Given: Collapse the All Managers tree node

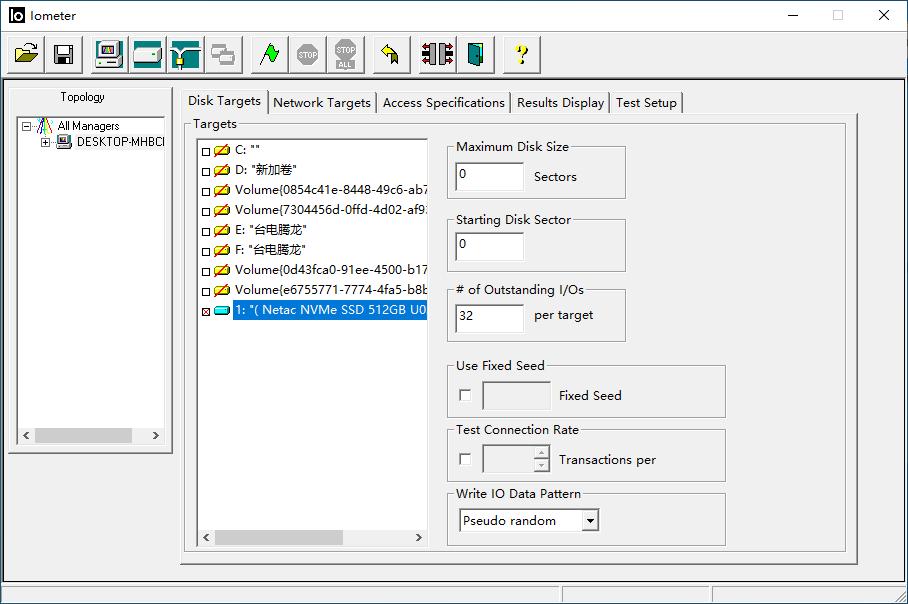Looking at the screenshot, I should 26,126.
